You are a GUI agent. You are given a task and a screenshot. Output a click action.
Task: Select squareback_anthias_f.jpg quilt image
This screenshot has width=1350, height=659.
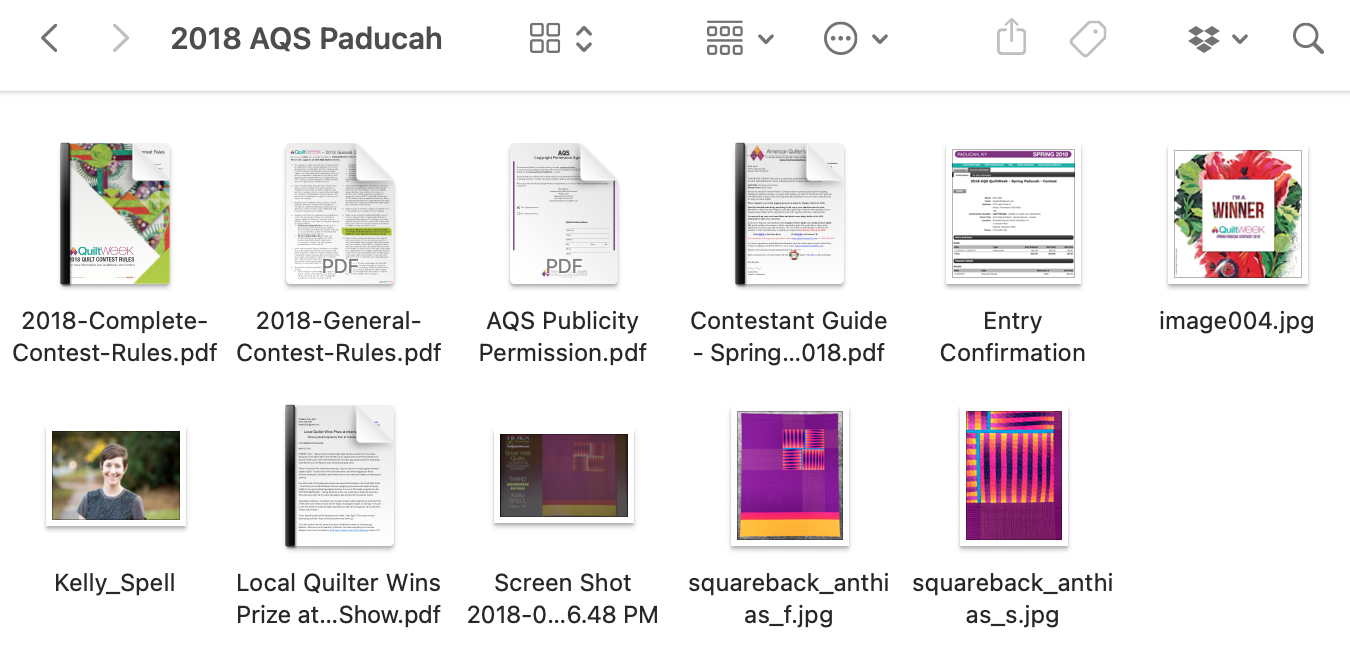coord(789,474)
